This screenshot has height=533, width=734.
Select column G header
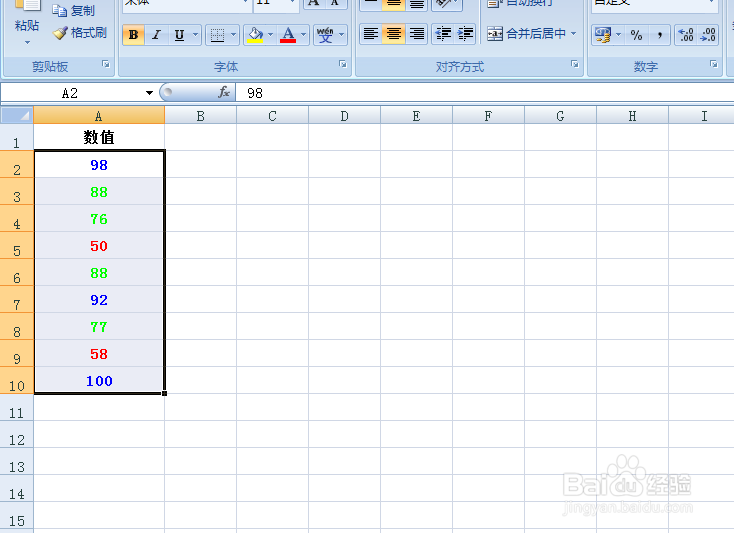coord(560,116)
